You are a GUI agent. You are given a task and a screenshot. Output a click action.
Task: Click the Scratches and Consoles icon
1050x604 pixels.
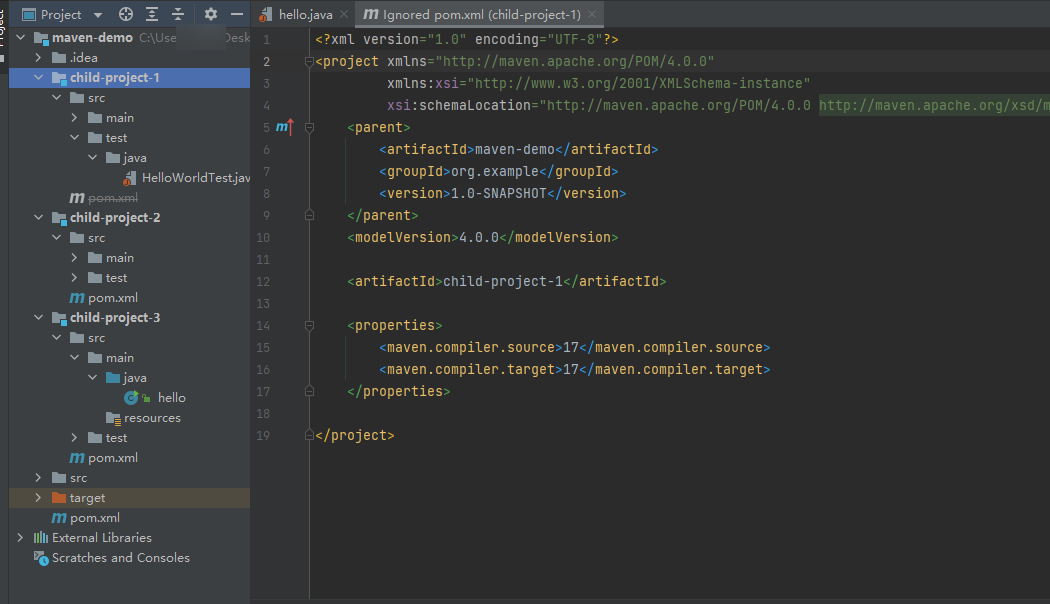(41, 558)
